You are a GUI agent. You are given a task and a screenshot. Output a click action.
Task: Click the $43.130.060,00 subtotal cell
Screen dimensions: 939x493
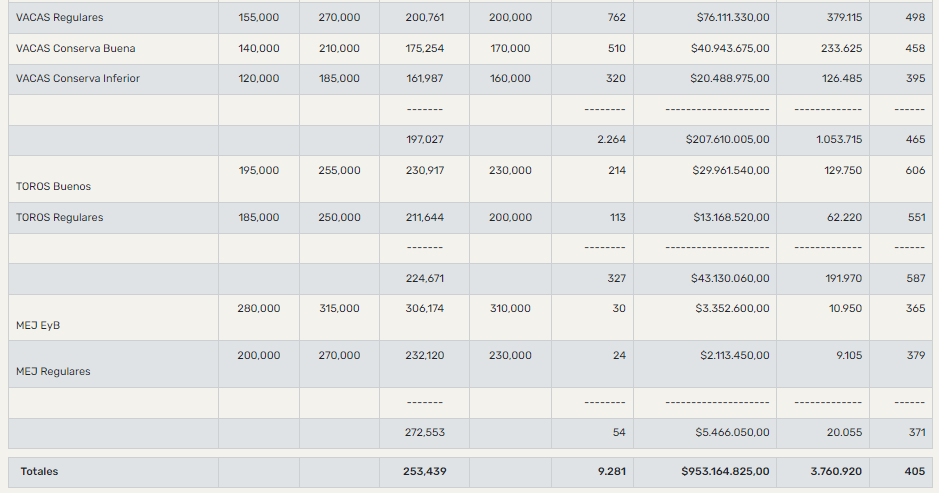pyautogui.click(x=730, y=278)
